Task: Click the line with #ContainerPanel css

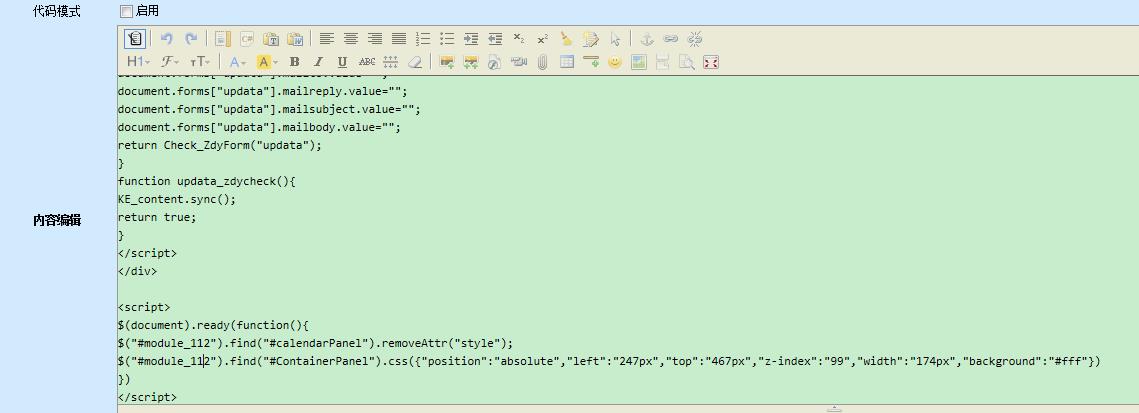Action: pos(609,361)
